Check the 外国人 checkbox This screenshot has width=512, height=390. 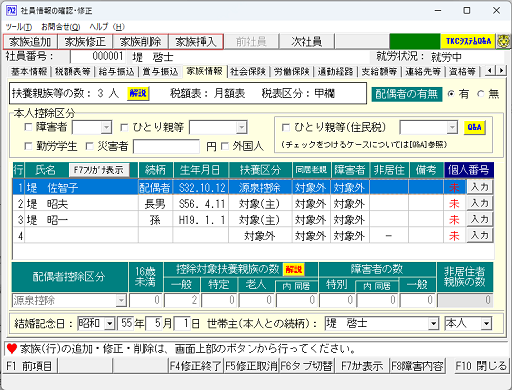225,146
